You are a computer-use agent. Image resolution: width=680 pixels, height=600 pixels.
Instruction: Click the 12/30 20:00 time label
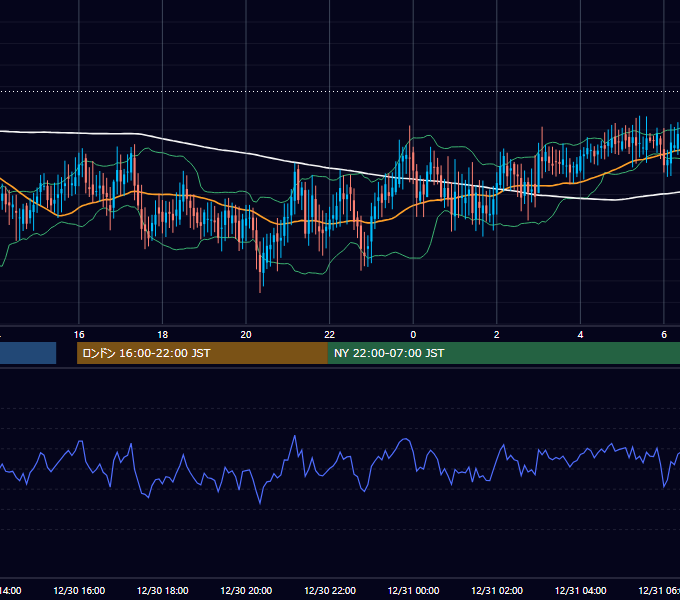[246, 590]
